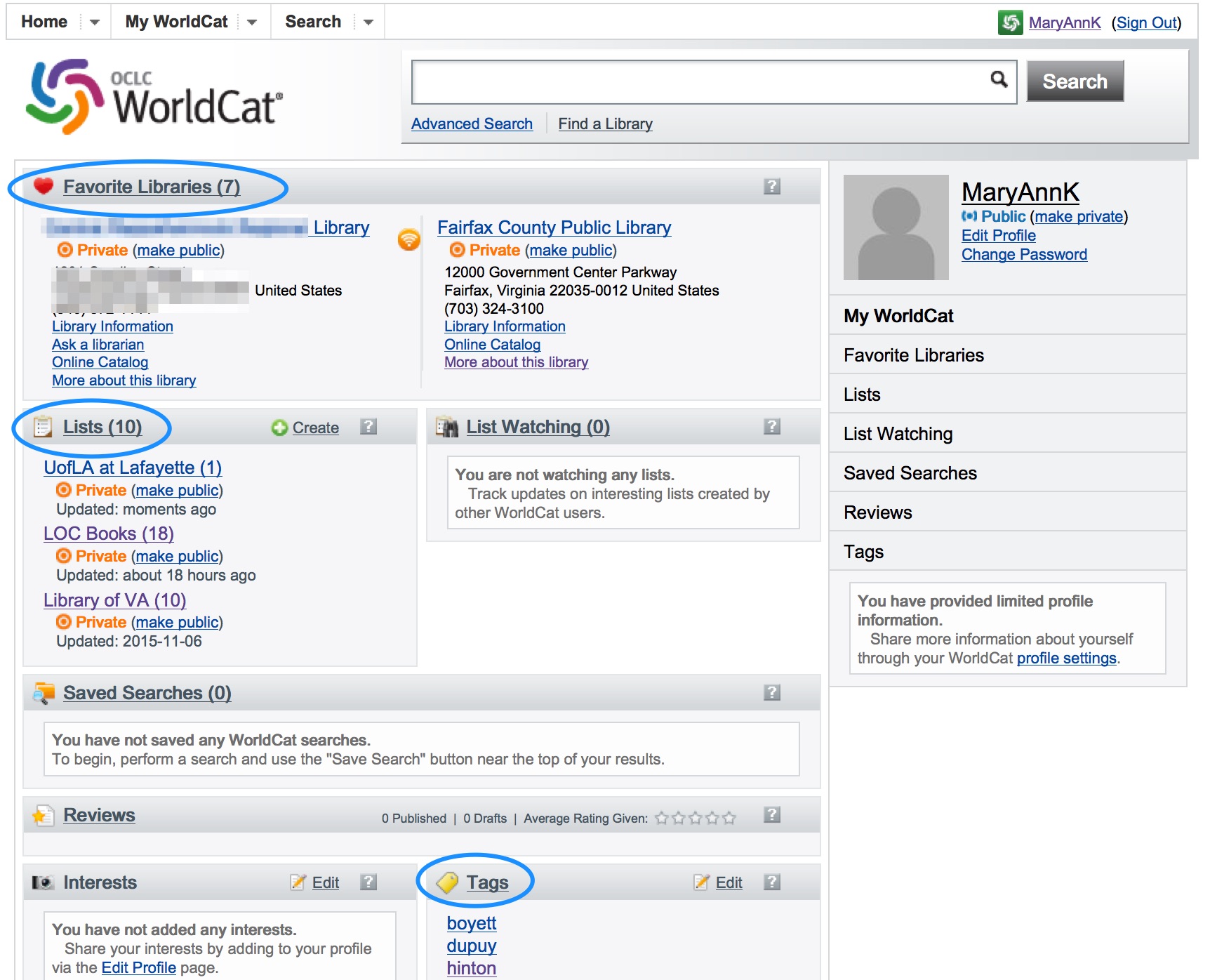
Task: Make the UofLA at Lafayette list public
Action: point(177,490)
